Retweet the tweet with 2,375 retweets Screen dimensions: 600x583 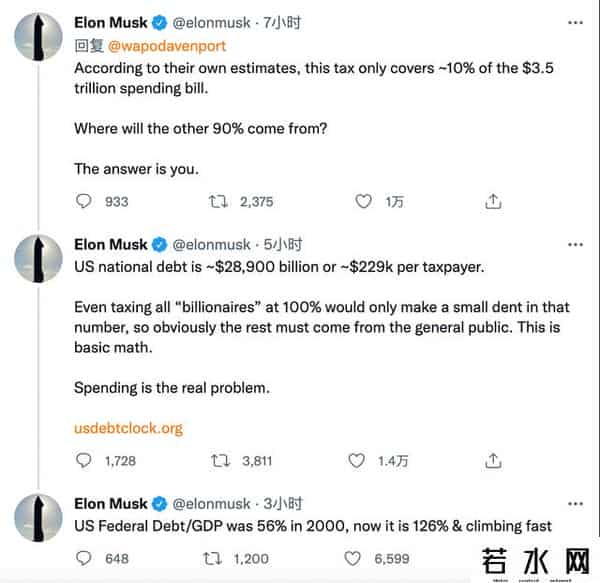[218, 201]
